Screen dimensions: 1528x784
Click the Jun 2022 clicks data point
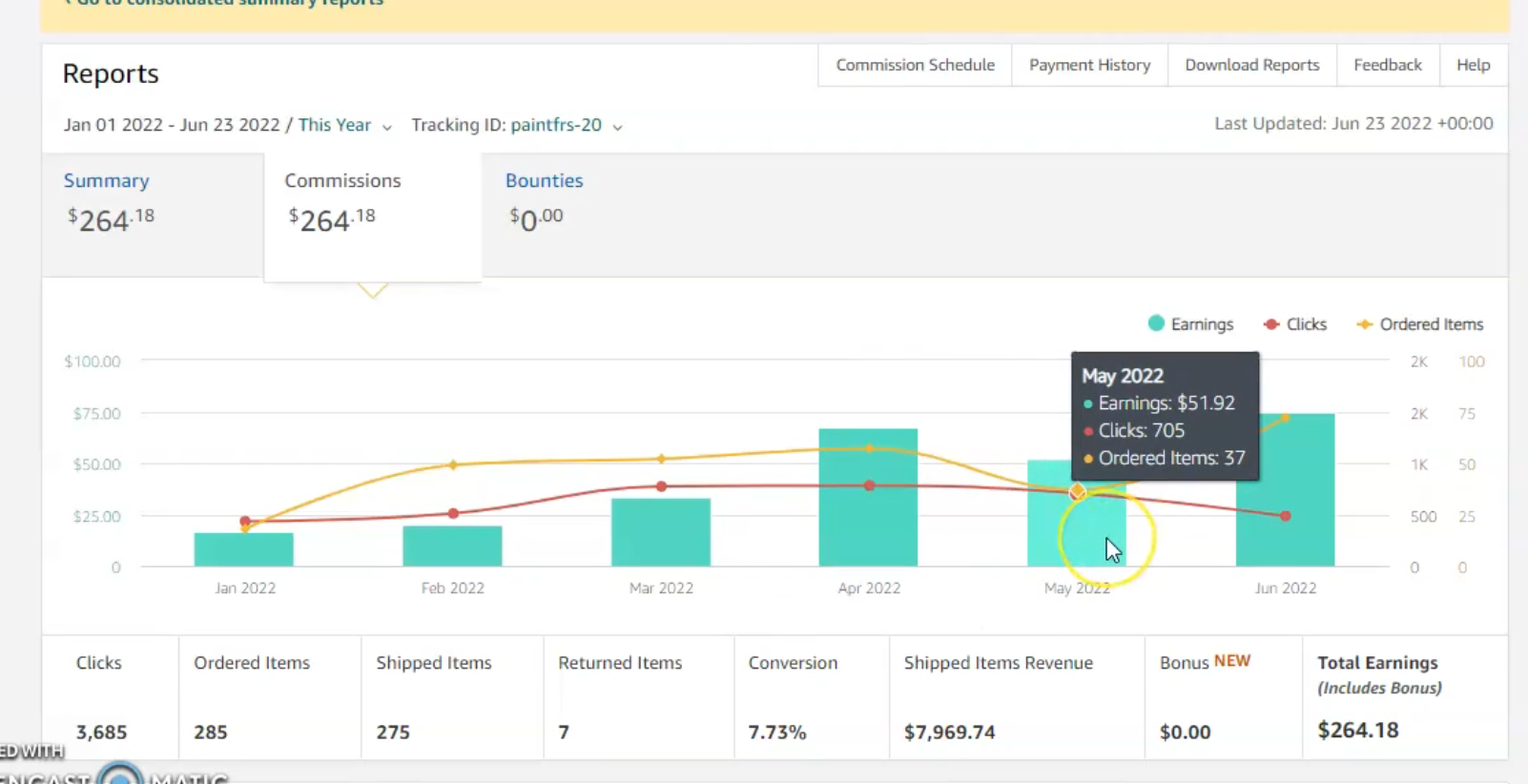(1286, 516)
